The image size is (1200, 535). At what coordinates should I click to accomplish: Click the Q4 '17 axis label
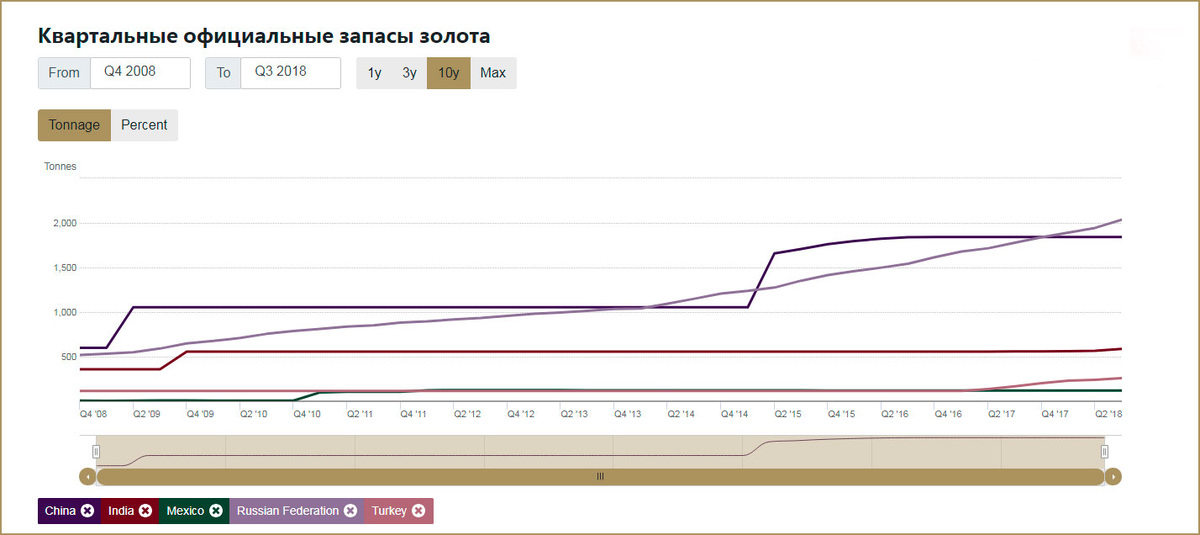tap(1054, 412)
